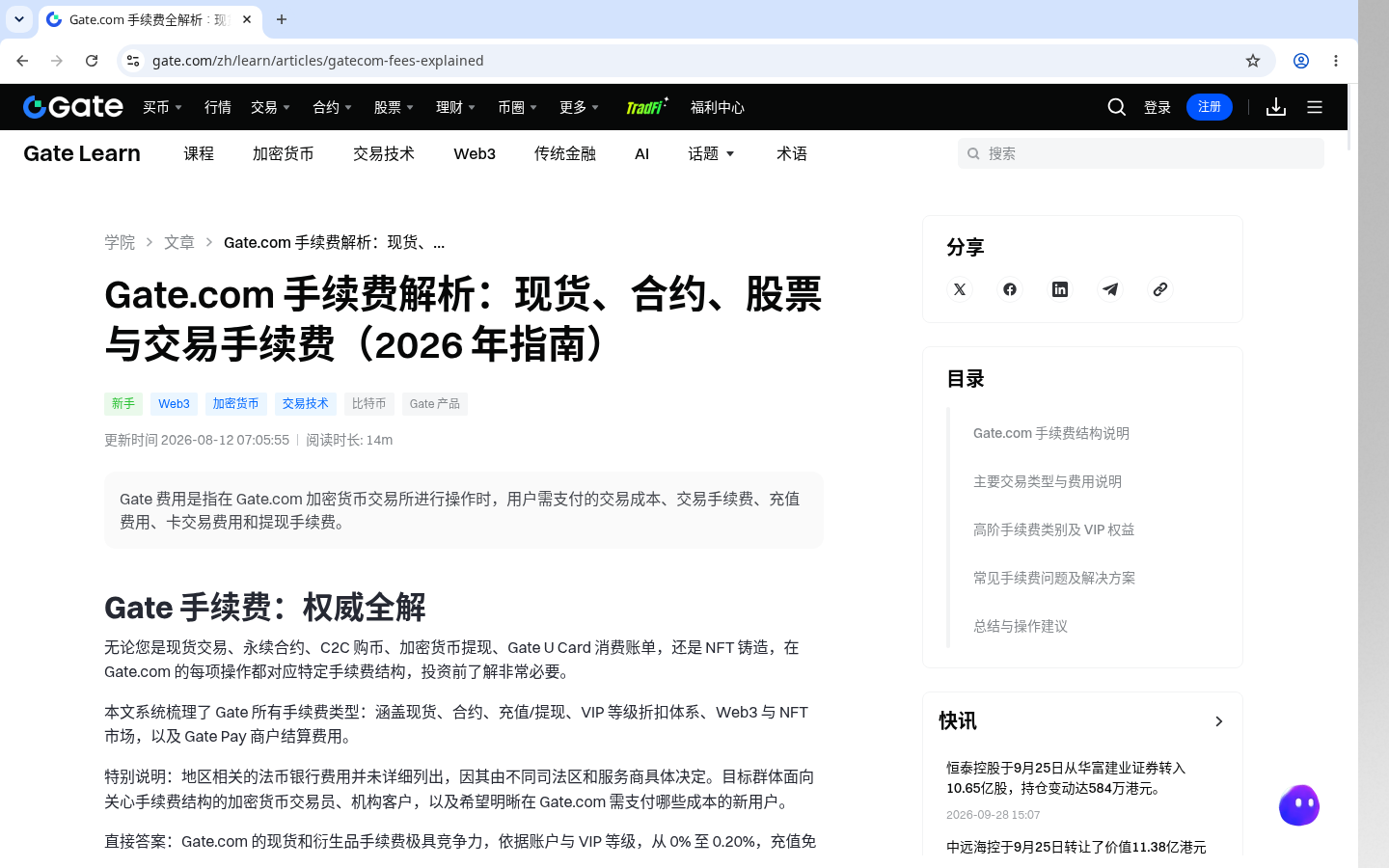This screenshot has height=868, width=1389.
Task: Expand the 股票 dropdown menu
Action: [x=395, y=107]
